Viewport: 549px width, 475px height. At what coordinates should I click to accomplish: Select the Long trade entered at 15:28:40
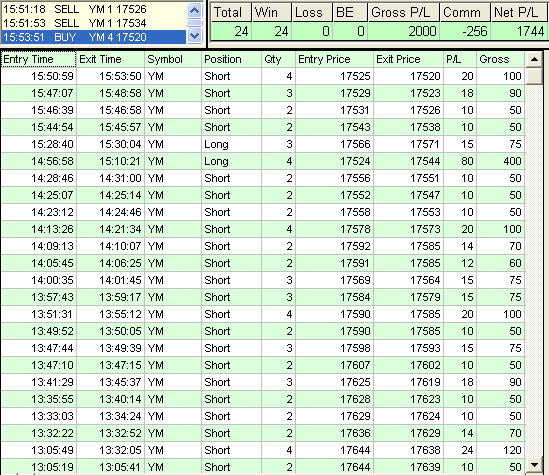tap(263, 144)
